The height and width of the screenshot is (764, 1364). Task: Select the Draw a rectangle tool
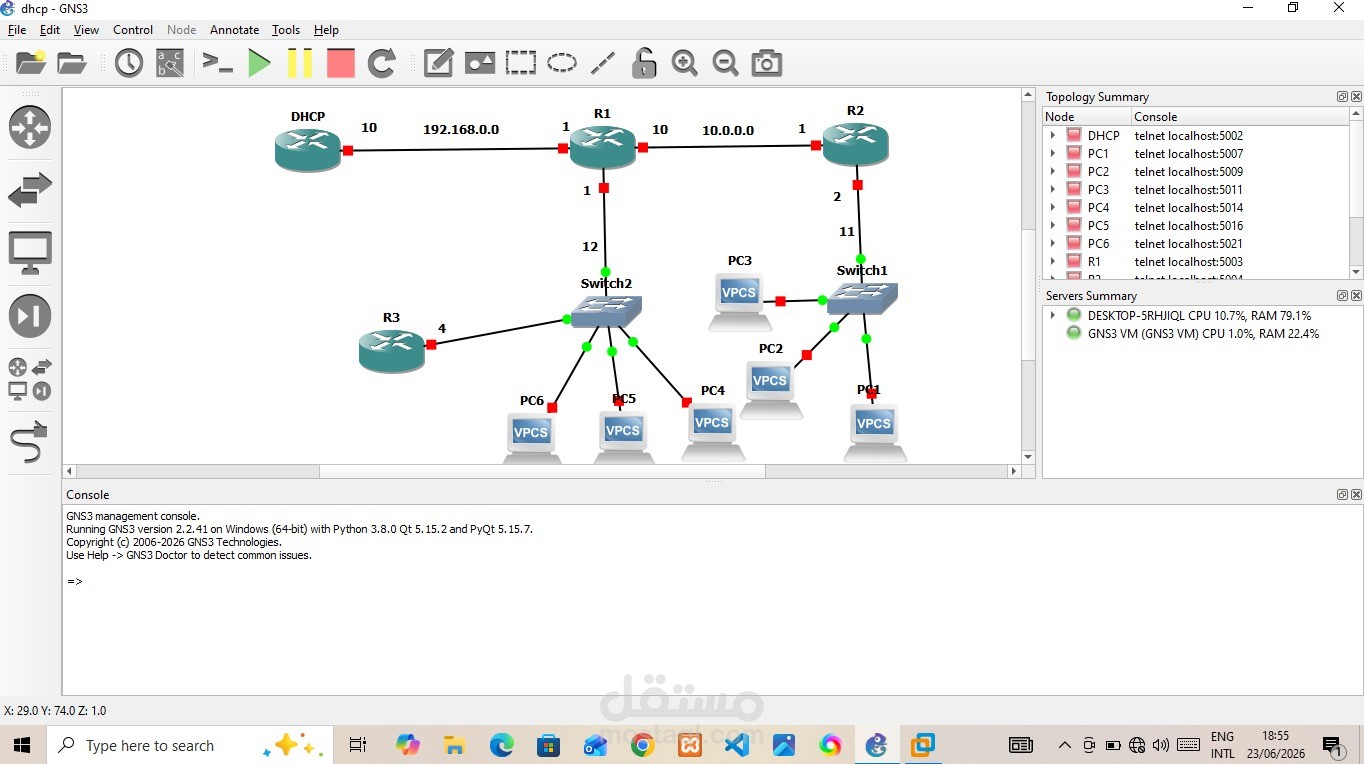[520, 63]
